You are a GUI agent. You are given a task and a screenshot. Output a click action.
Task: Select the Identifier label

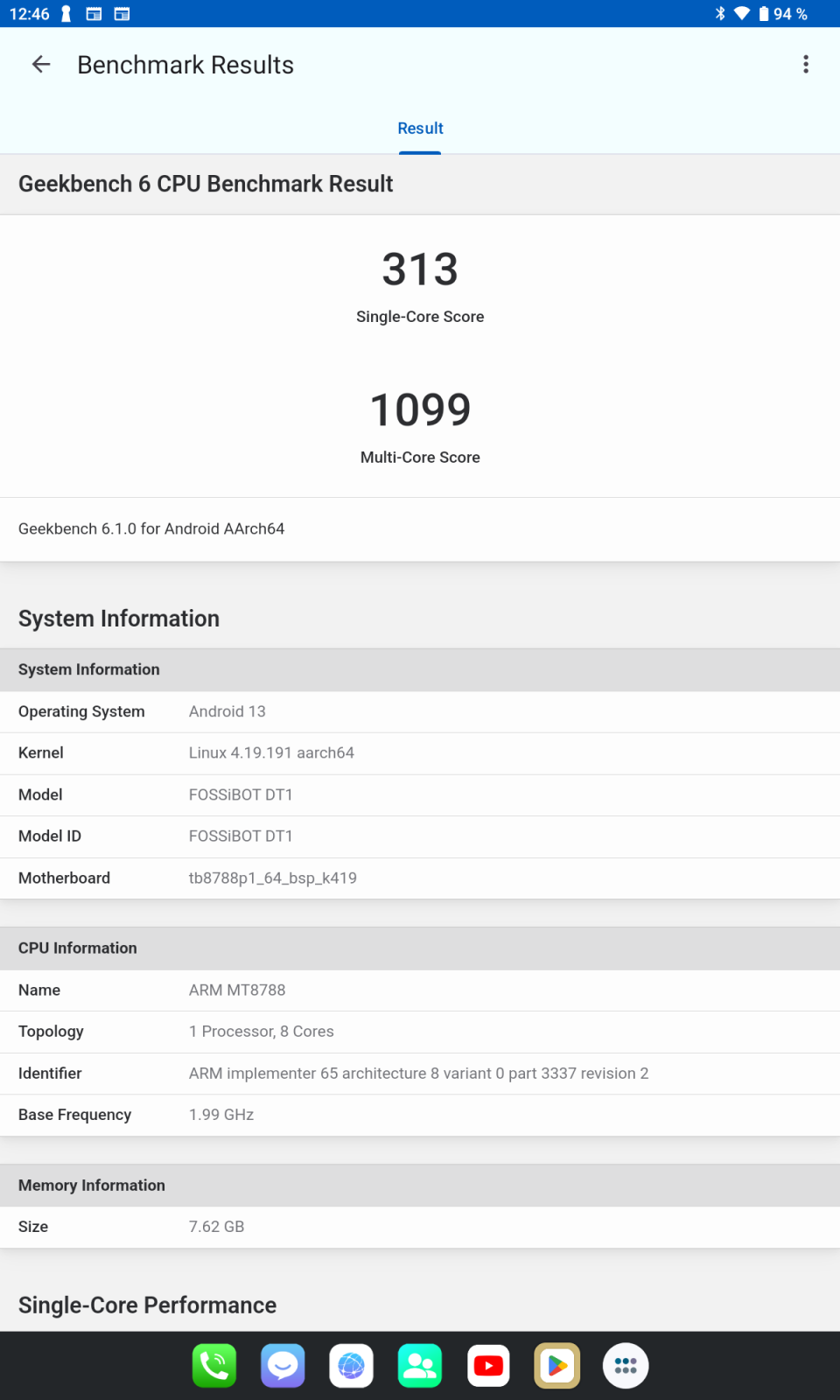pyautogui.click(x=50, y=1073)
